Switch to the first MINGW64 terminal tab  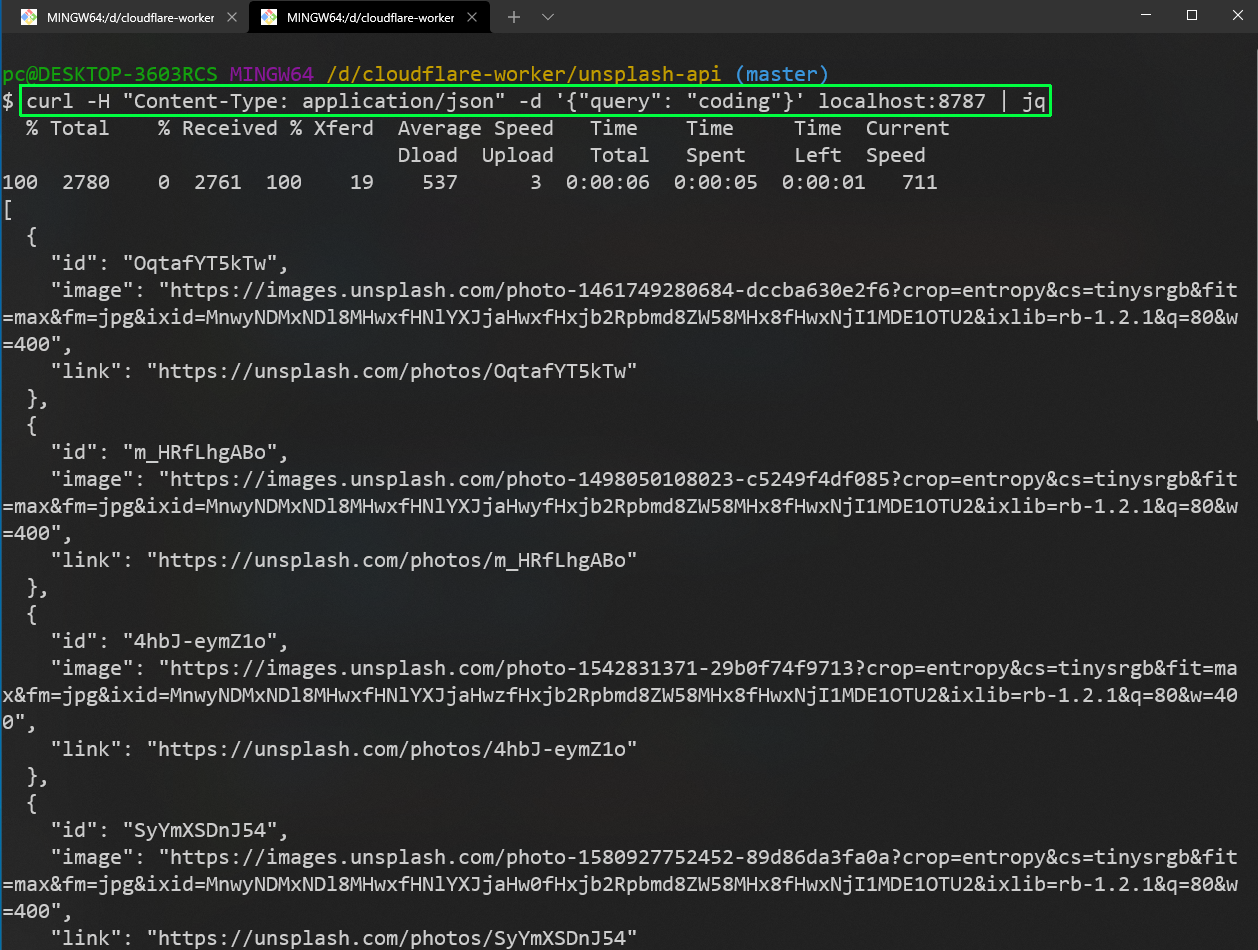click(128, 17)
